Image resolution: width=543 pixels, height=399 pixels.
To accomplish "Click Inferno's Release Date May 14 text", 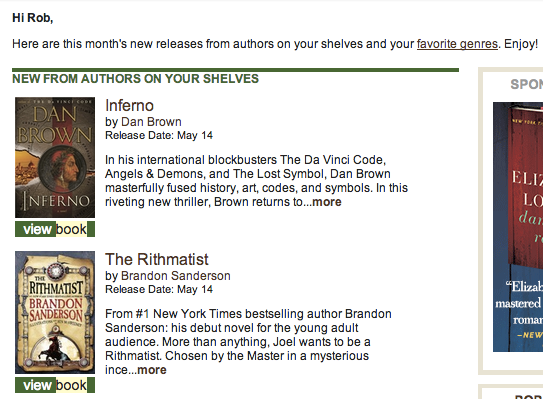I will (159, 135).
